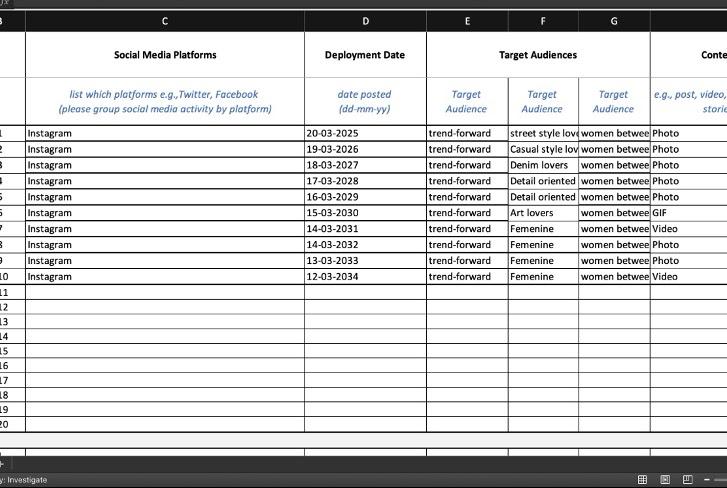Select the Target Audience subheading in column E
The height and width of the screenshot is (488, 727).
click(467, 101)
